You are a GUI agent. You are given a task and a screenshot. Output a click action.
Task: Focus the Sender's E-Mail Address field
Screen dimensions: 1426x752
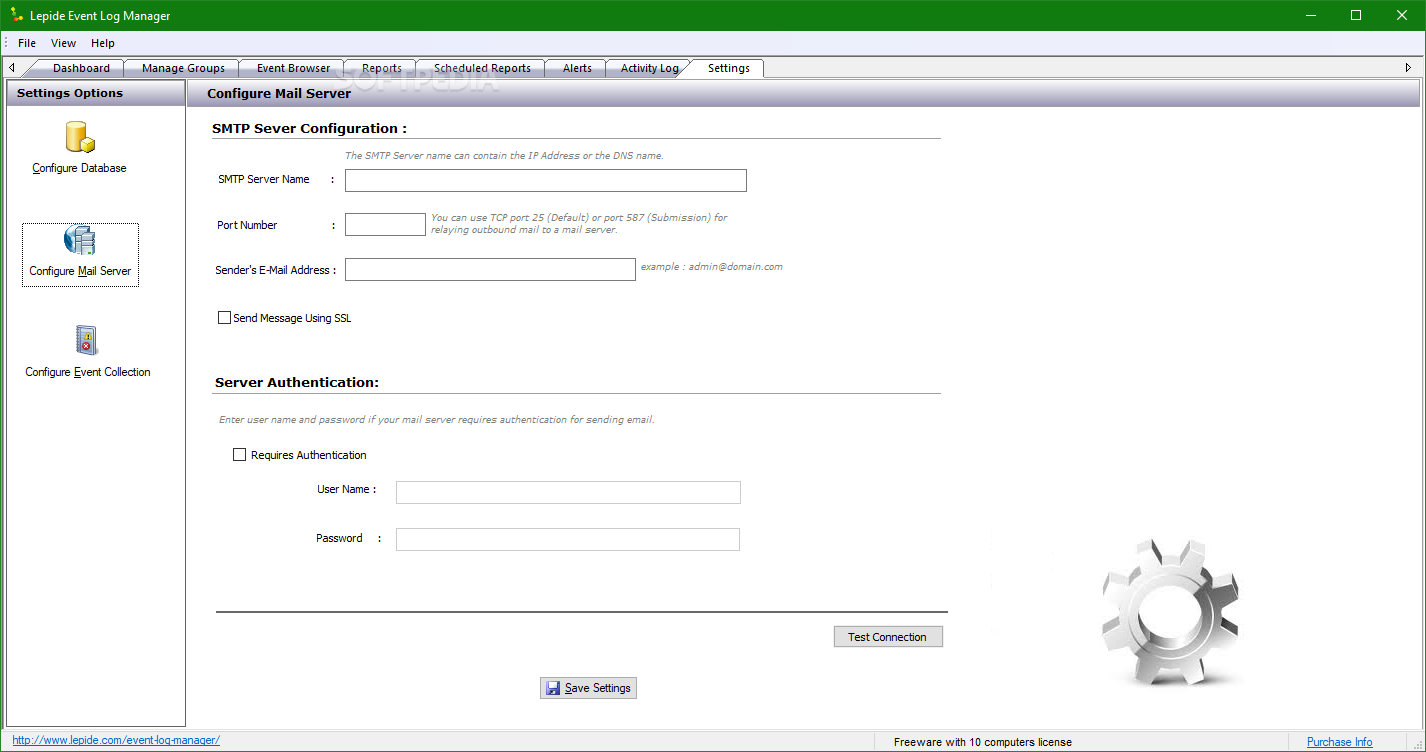tap(490, 269)
